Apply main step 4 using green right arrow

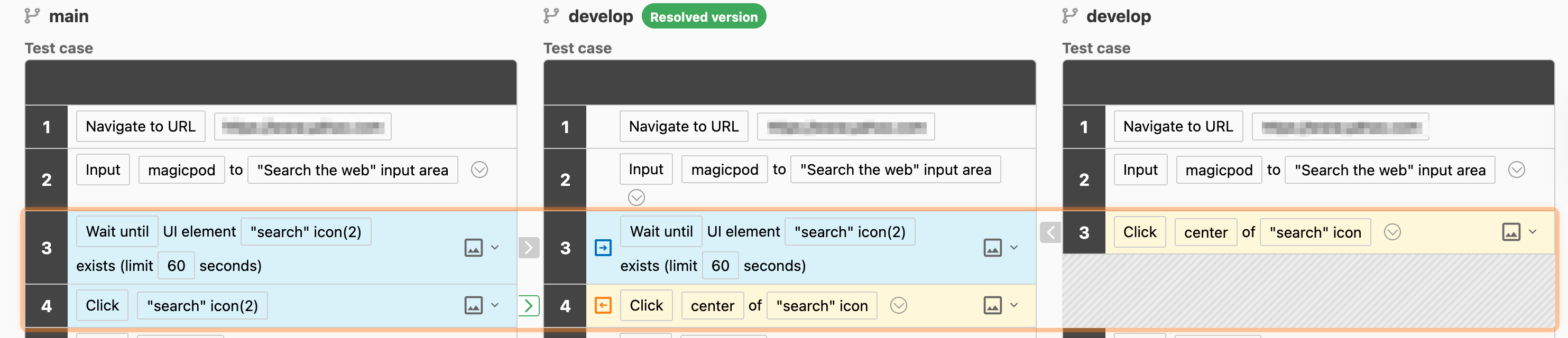(x=528, y=305)
